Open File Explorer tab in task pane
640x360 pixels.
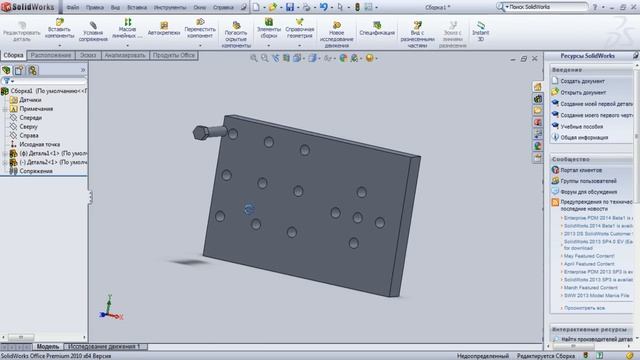click(x=538, y=111)
